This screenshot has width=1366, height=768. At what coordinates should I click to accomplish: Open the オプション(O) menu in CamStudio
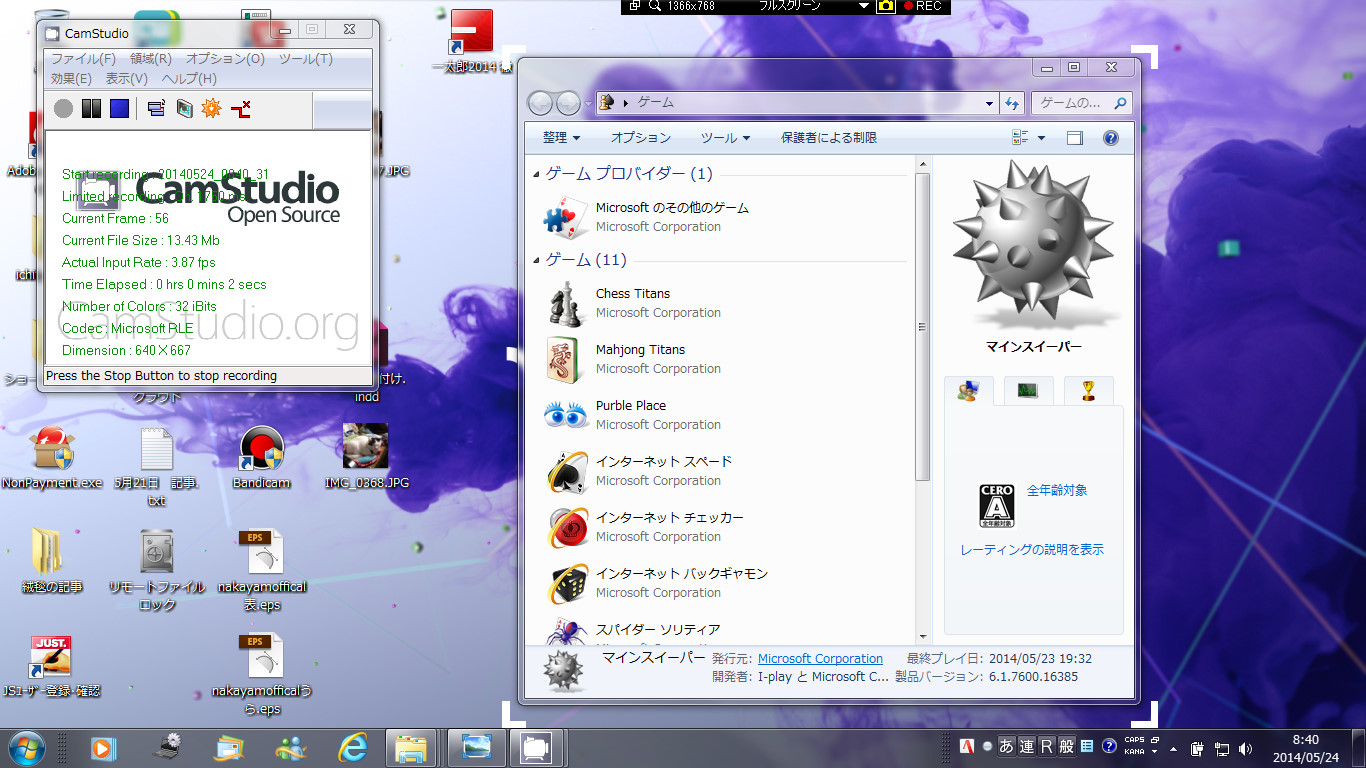[x=225, y=59]
